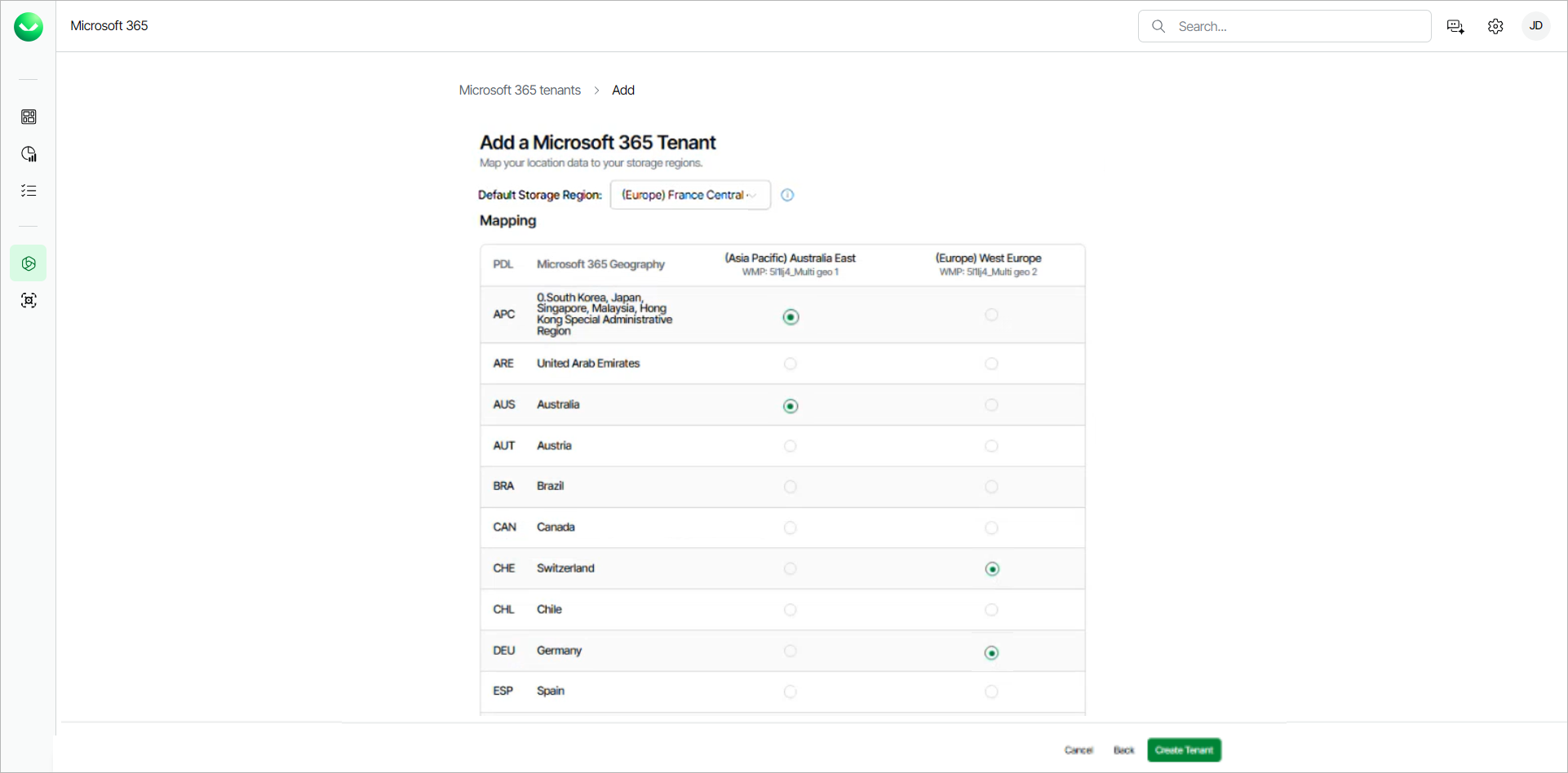1568x773 pixels.
Task: Click the (Europe) West Europe column header
Action: 989,264
